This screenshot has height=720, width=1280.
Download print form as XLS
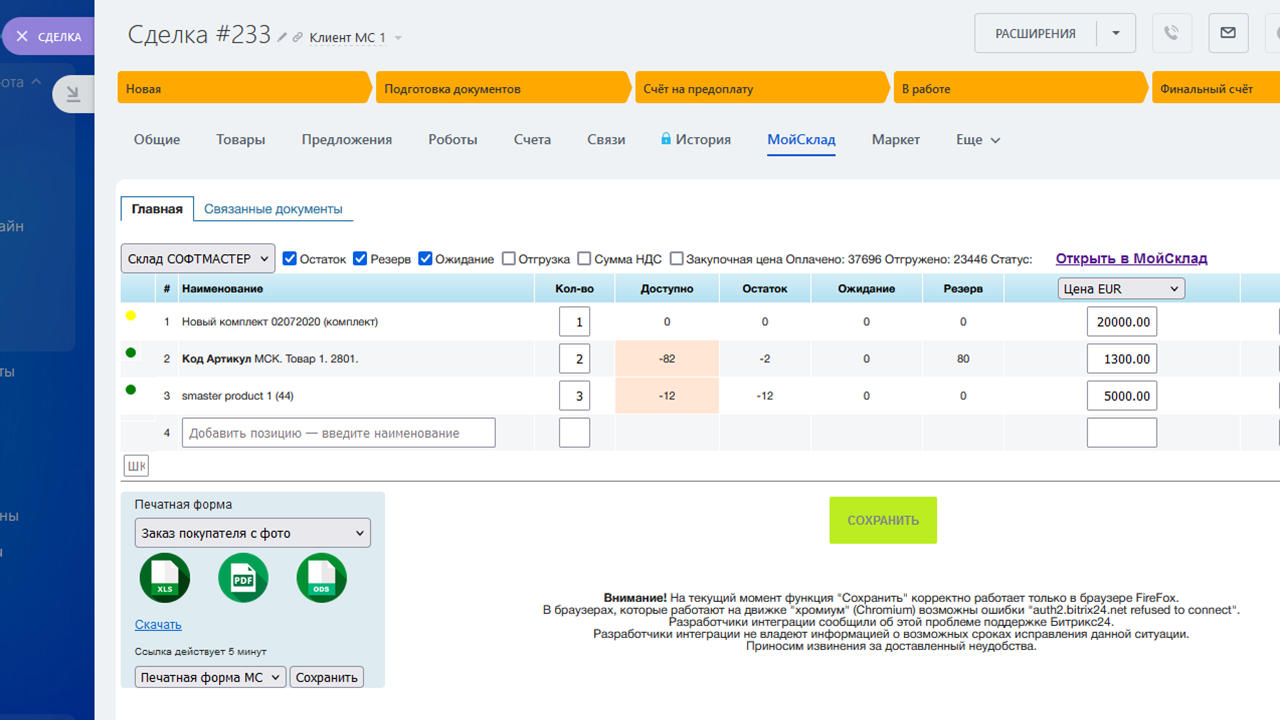tap(164, 578)
